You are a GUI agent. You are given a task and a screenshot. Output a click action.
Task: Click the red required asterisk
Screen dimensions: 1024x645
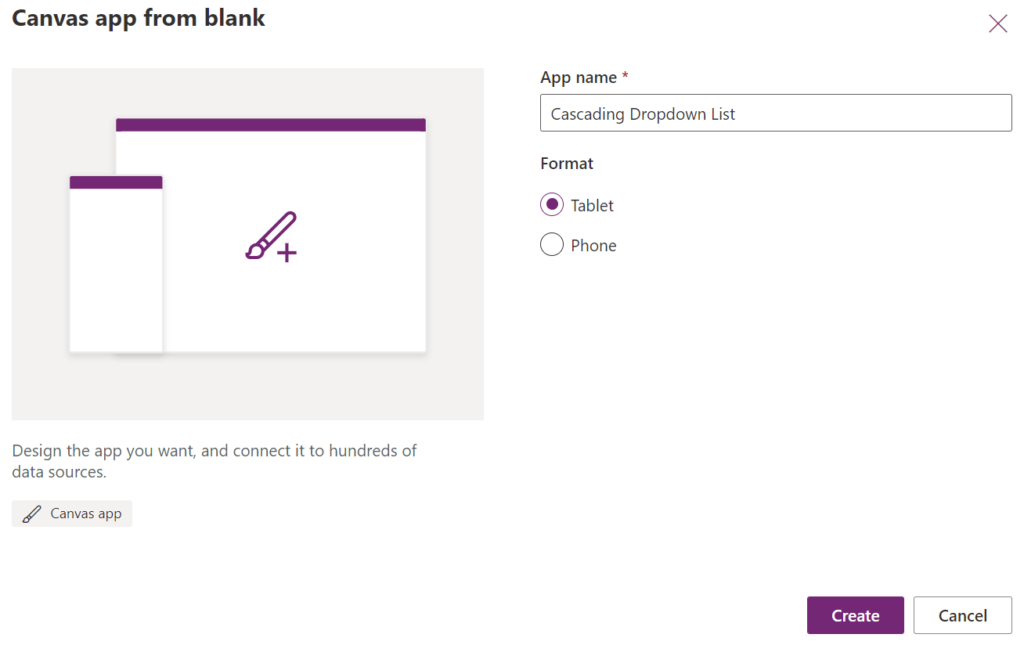[x=625, y=76]
